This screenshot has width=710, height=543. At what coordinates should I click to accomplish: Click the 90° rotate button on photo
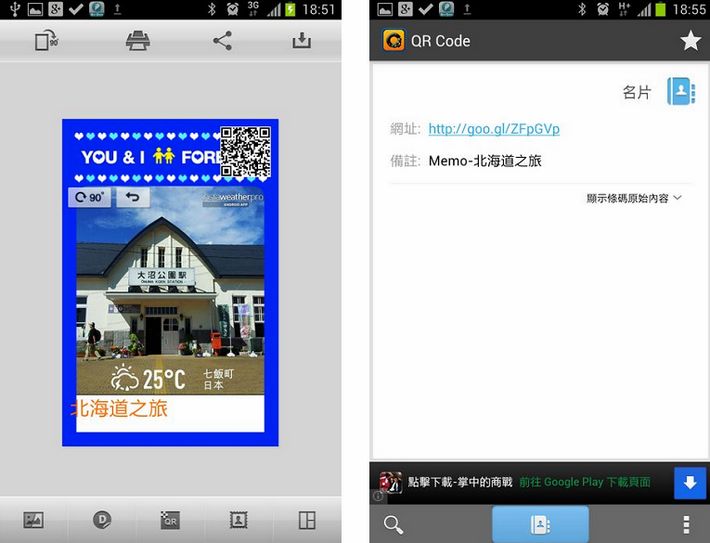coord(89,197)
